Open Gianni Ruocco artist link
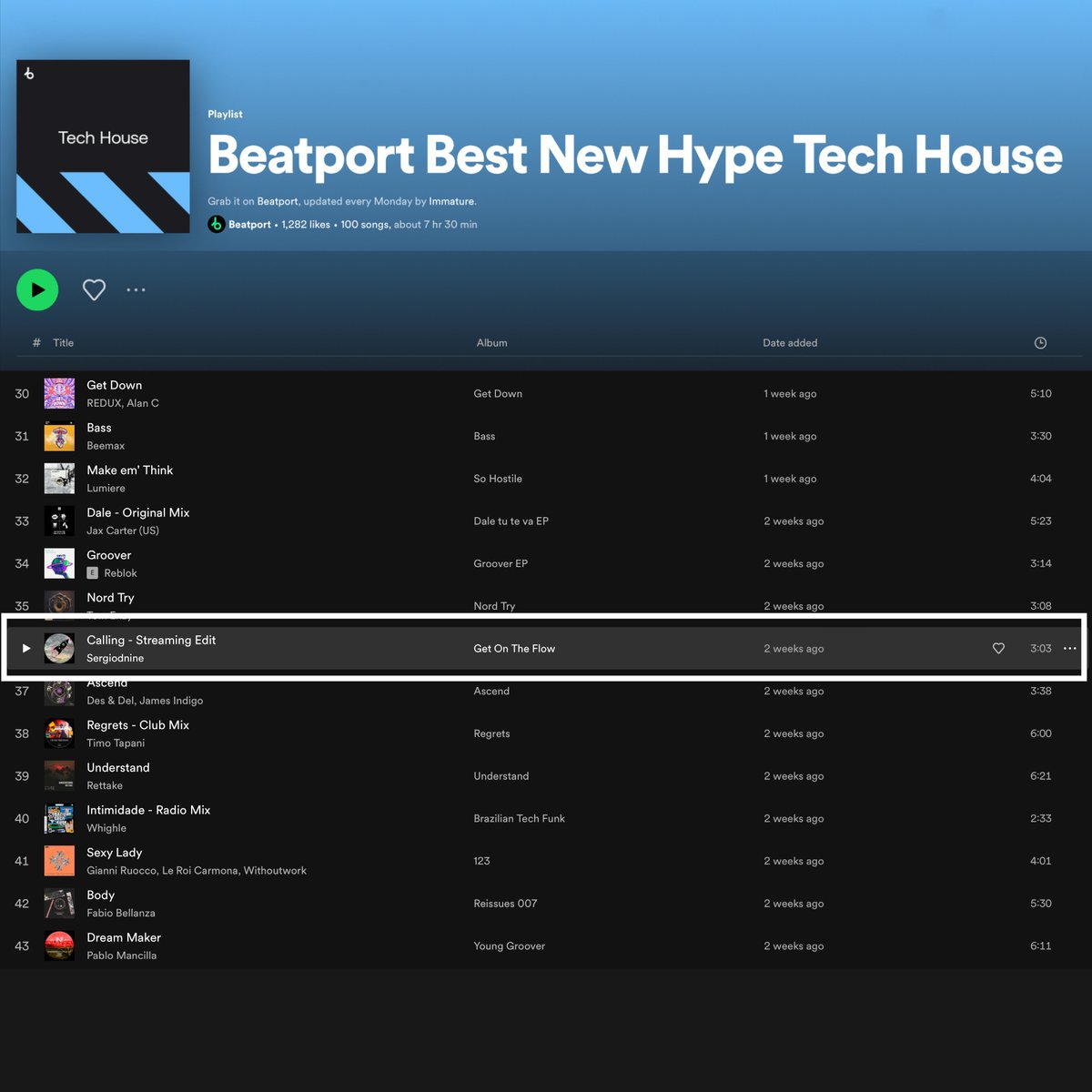 click(121, 871)
